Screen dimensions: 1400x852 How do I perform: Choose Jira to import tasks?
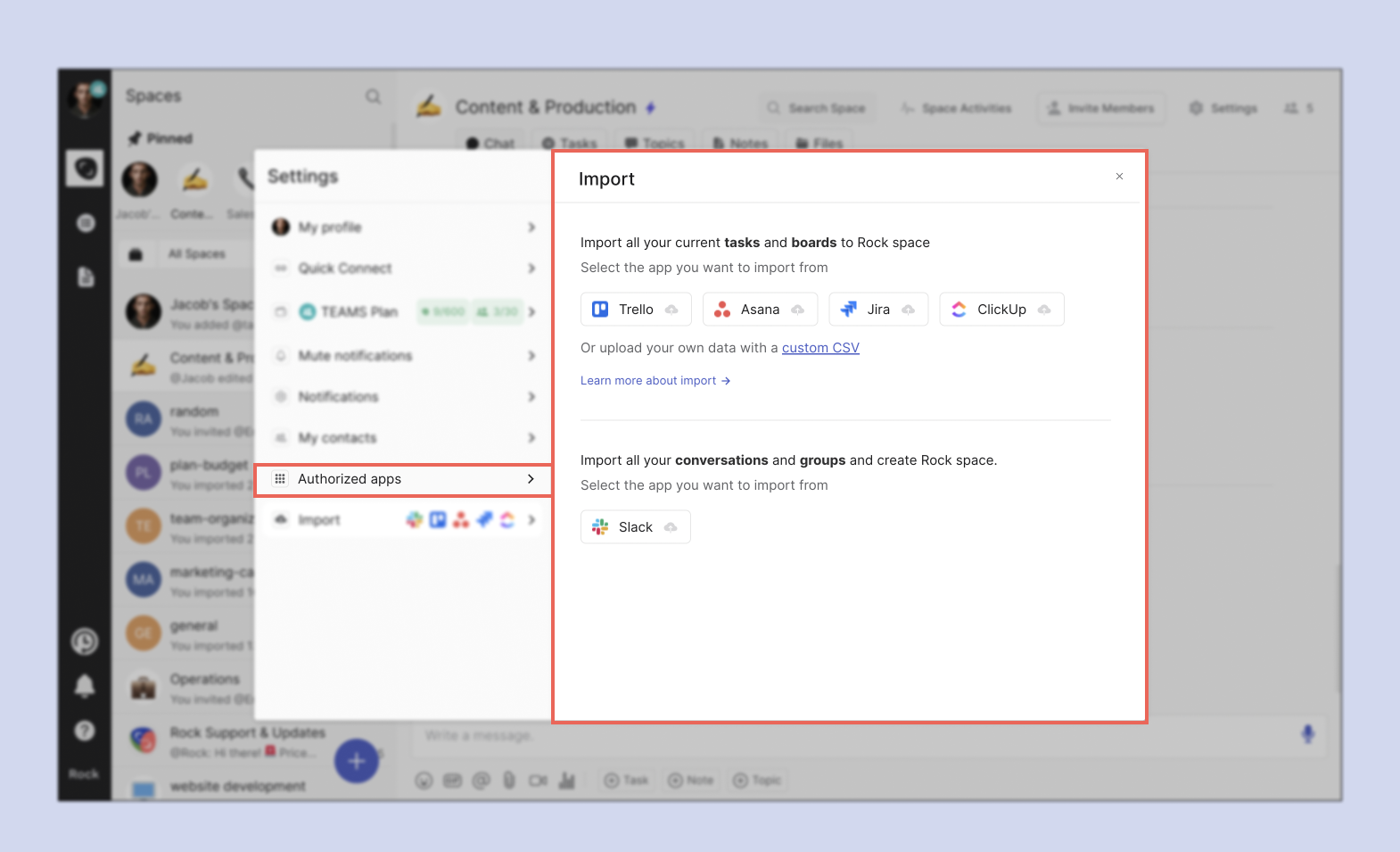(x=877, y=310)
